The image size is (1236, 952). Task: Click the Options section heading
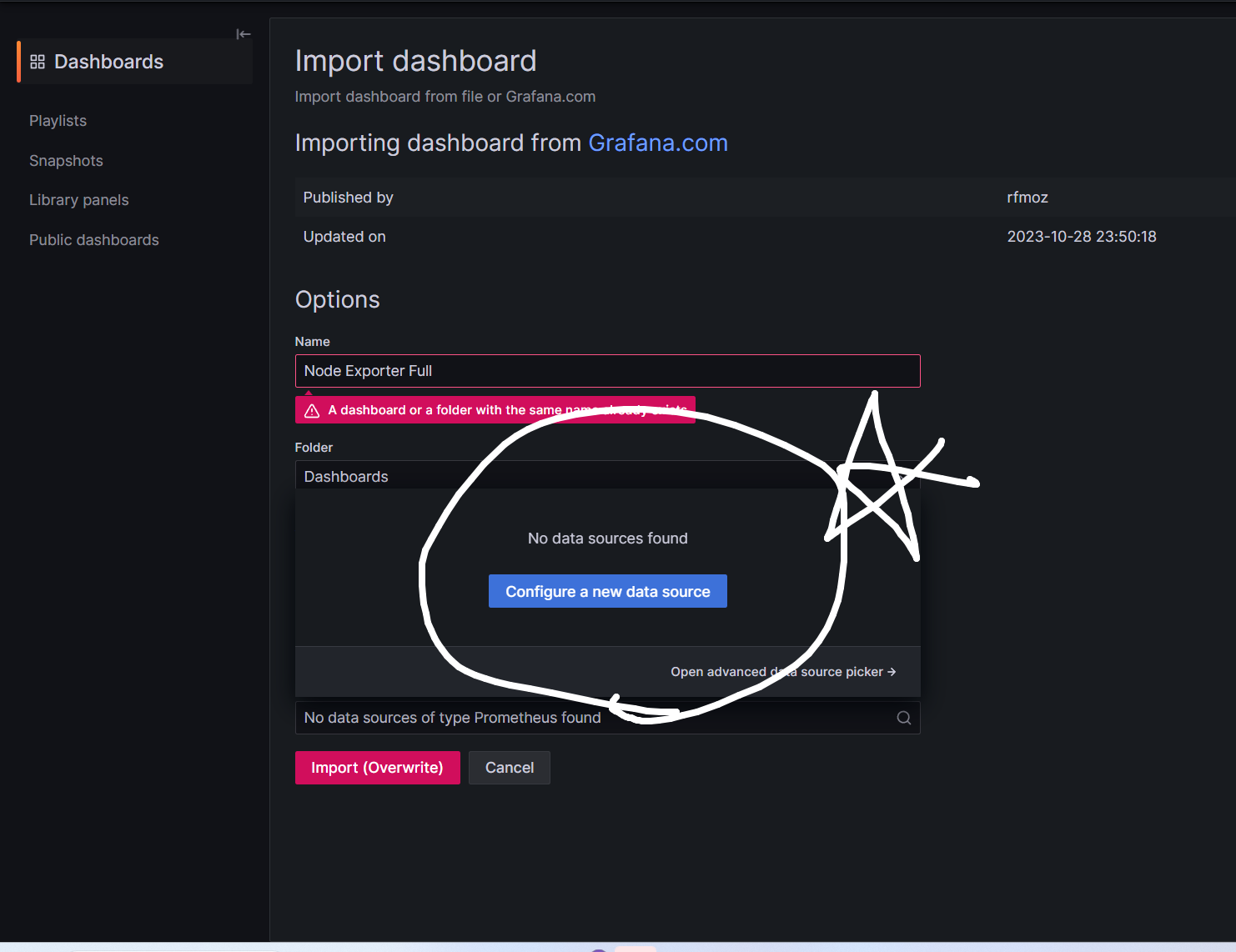[x=338, y=299]
